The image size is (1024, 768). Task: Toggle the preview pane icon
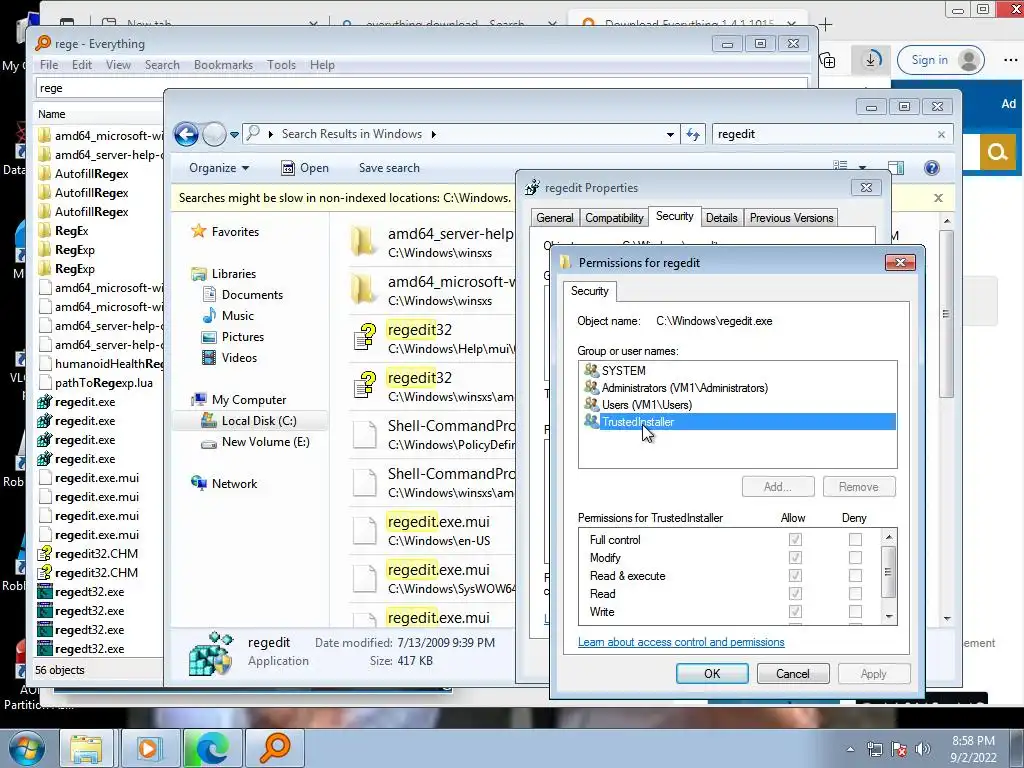(896, 168)
